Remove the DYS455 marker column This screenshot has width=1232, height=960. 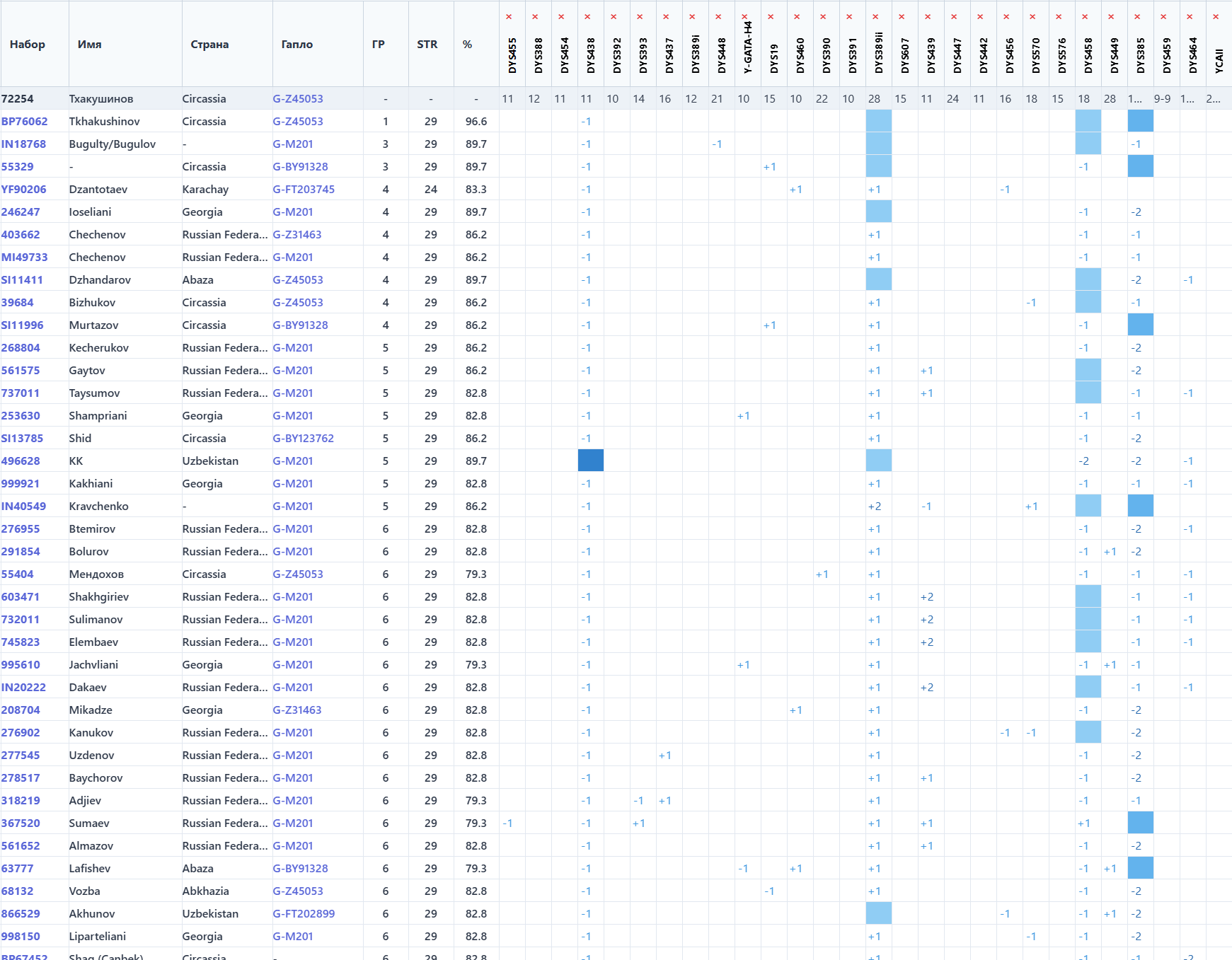coord(509,17)
